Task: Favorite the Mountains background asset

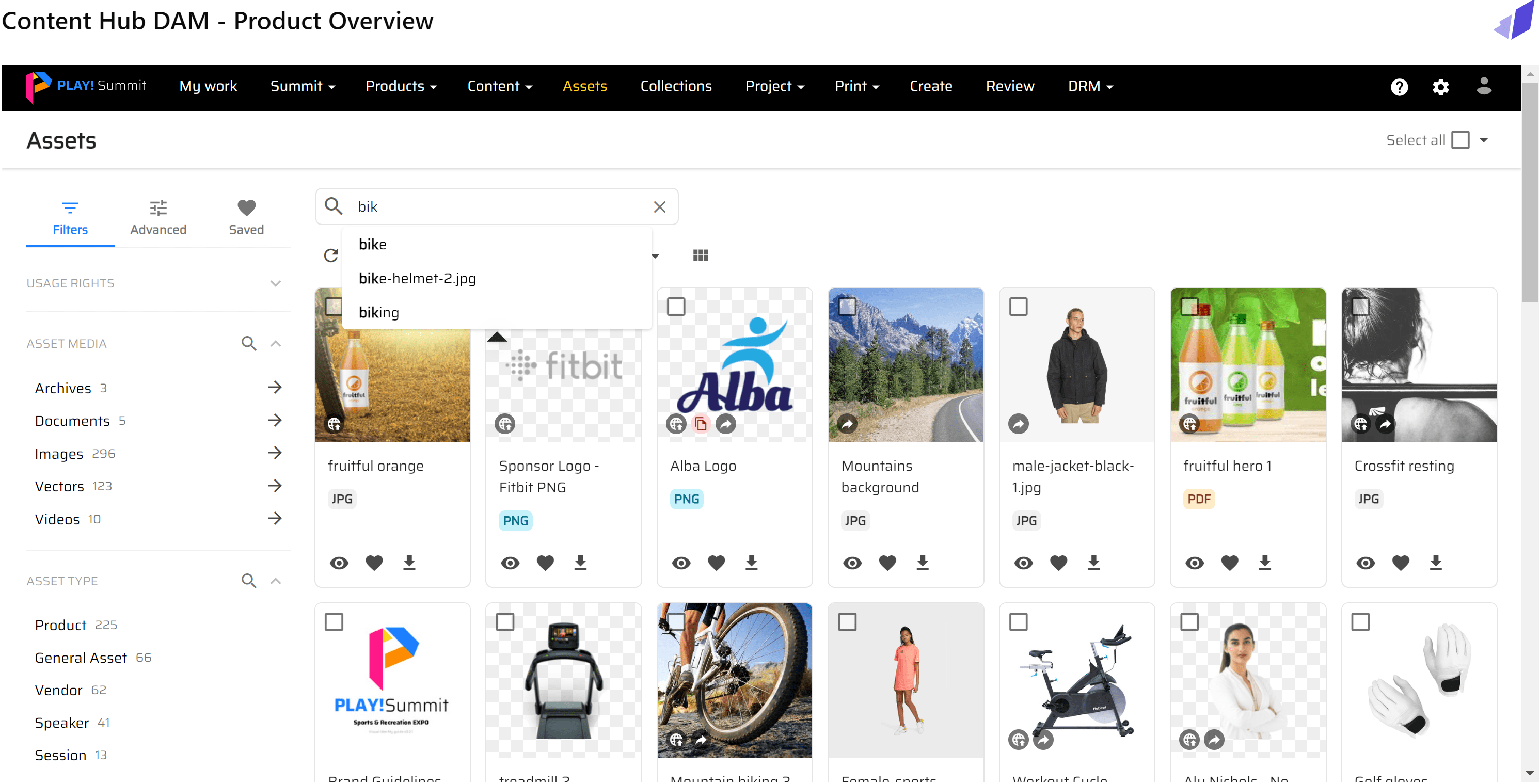Action: 887,562
